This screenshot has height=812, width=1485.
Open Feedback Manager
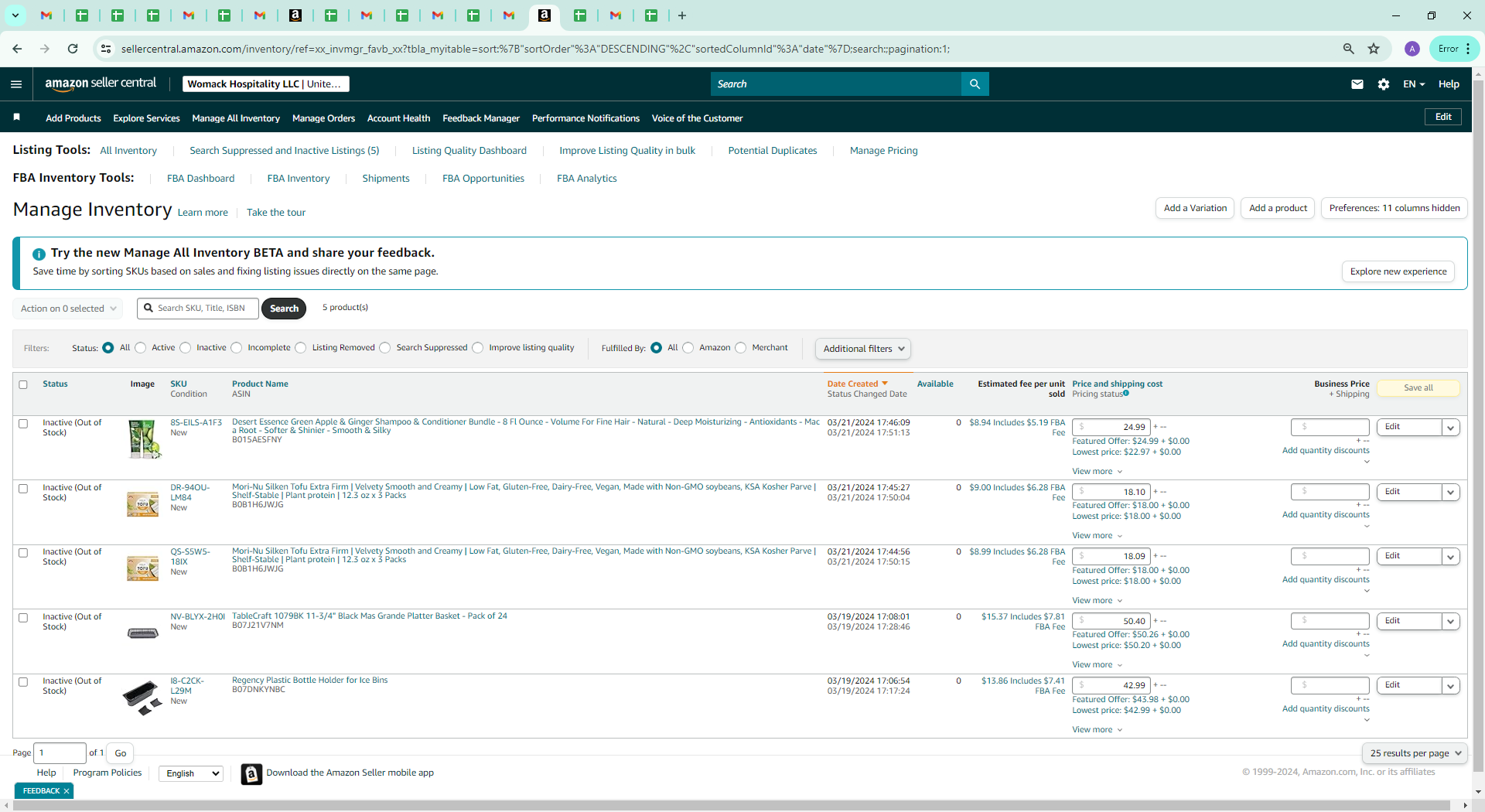[481, 118]
